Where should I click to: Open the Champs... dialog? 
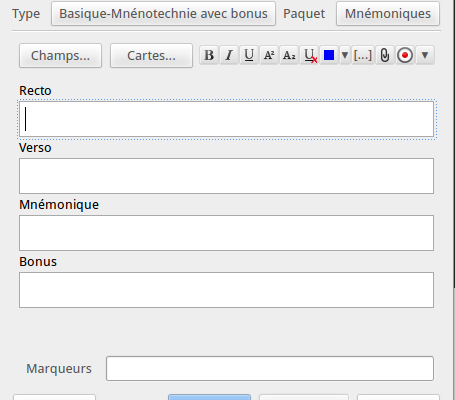(60, 56)
